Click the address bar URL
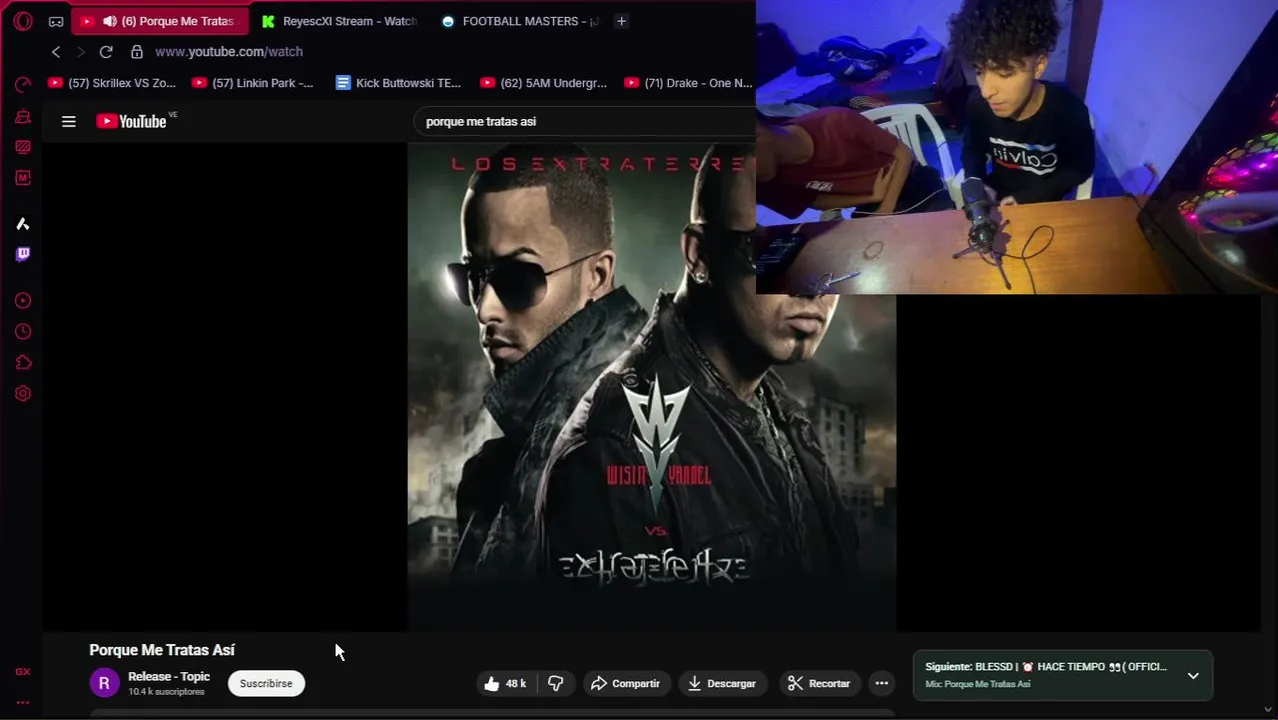1278x720 pixels. (229, 52)
